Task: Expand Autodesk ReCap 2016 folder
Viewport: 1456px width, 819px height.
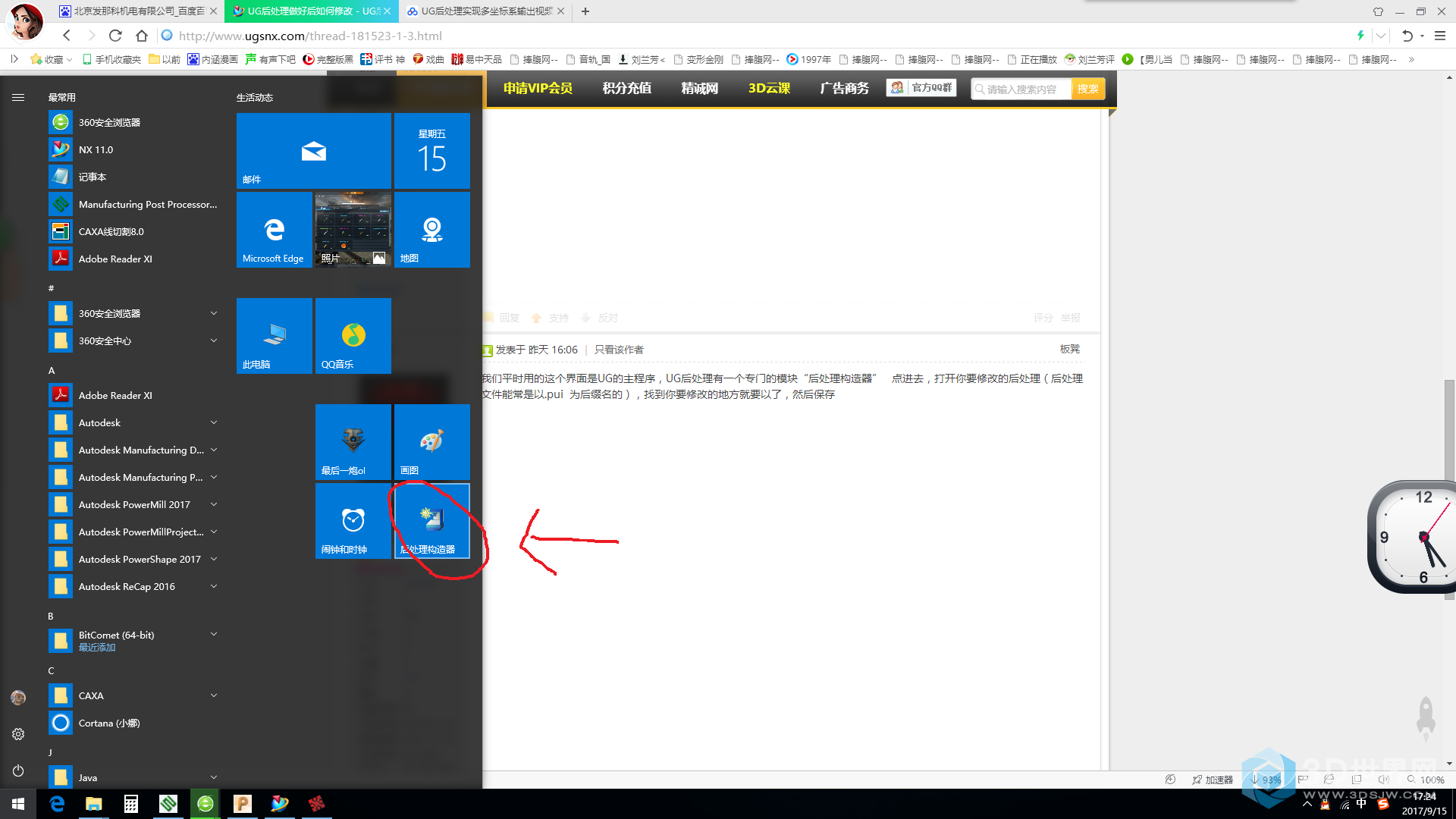Action: pyautogui.click(x=135, y=586)
